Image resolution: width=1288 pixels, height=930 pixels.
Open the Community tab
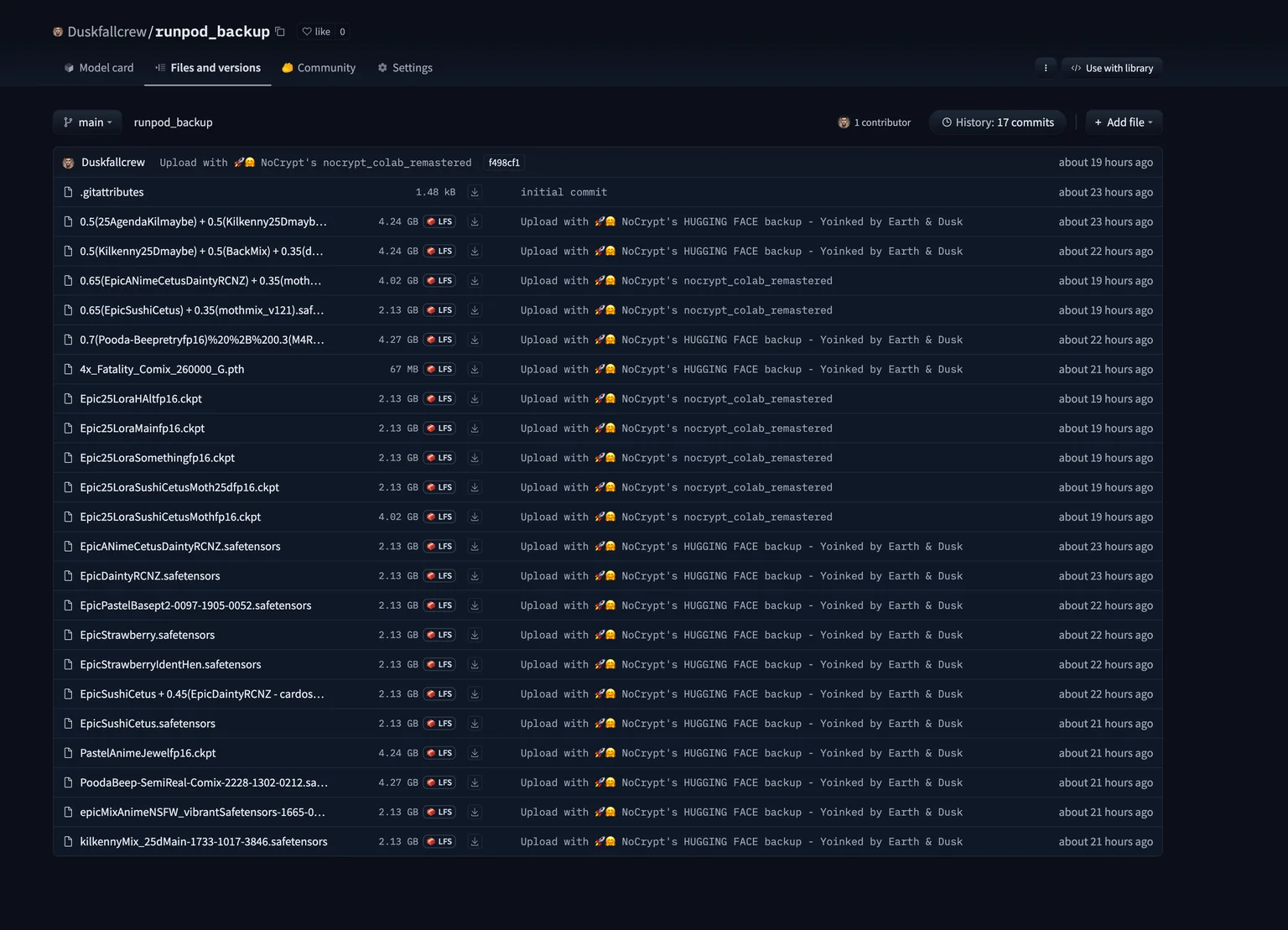pyautogui.click(x=319, y=68)
